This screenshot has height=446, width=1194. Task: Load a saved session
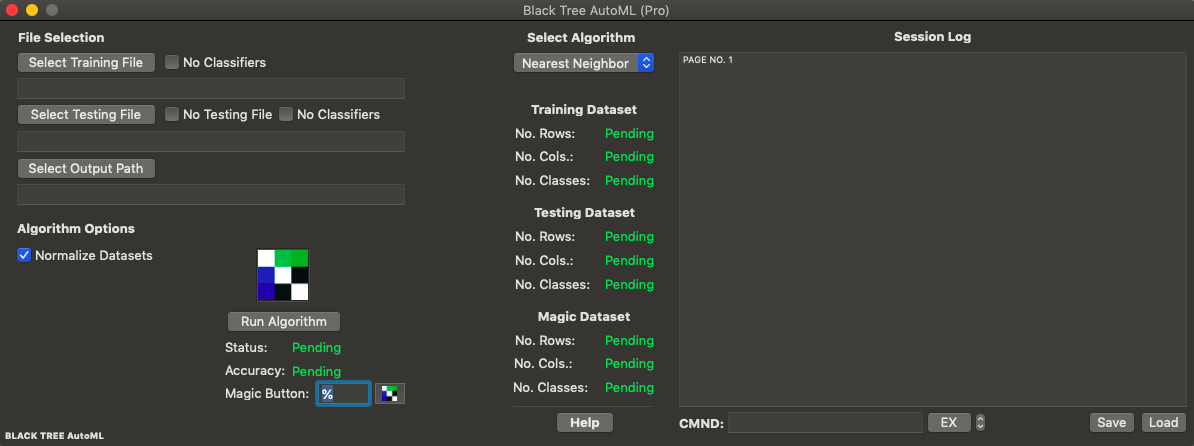click(1163, 423)
